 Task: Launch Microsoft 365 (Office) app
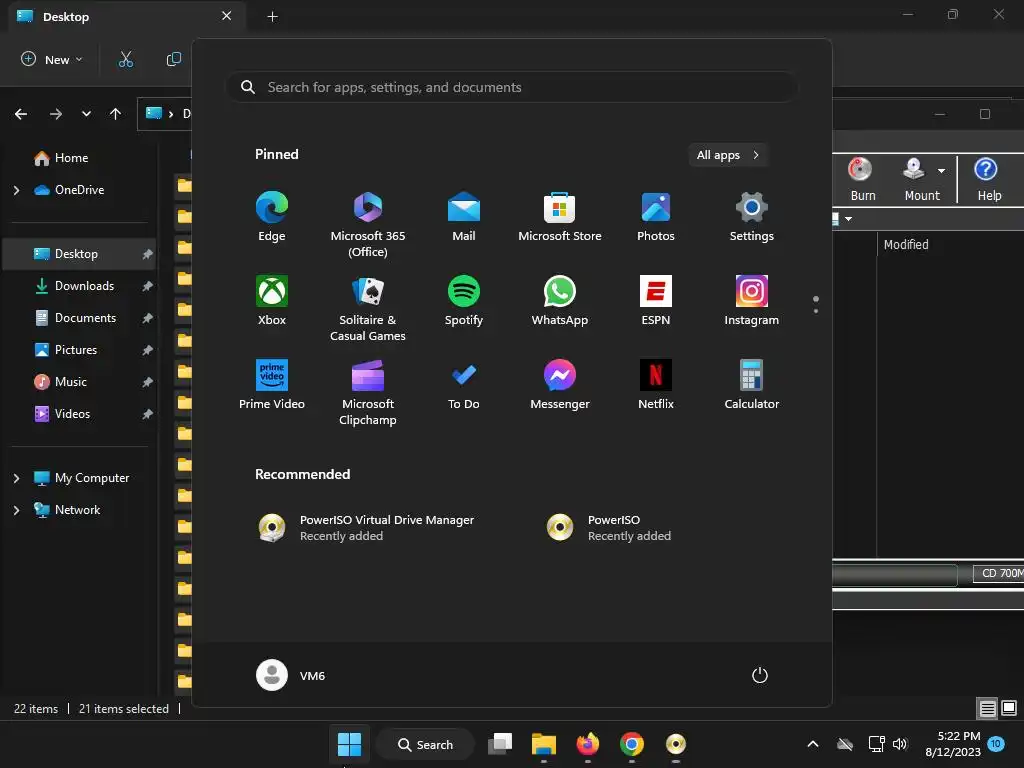[368, 225]
